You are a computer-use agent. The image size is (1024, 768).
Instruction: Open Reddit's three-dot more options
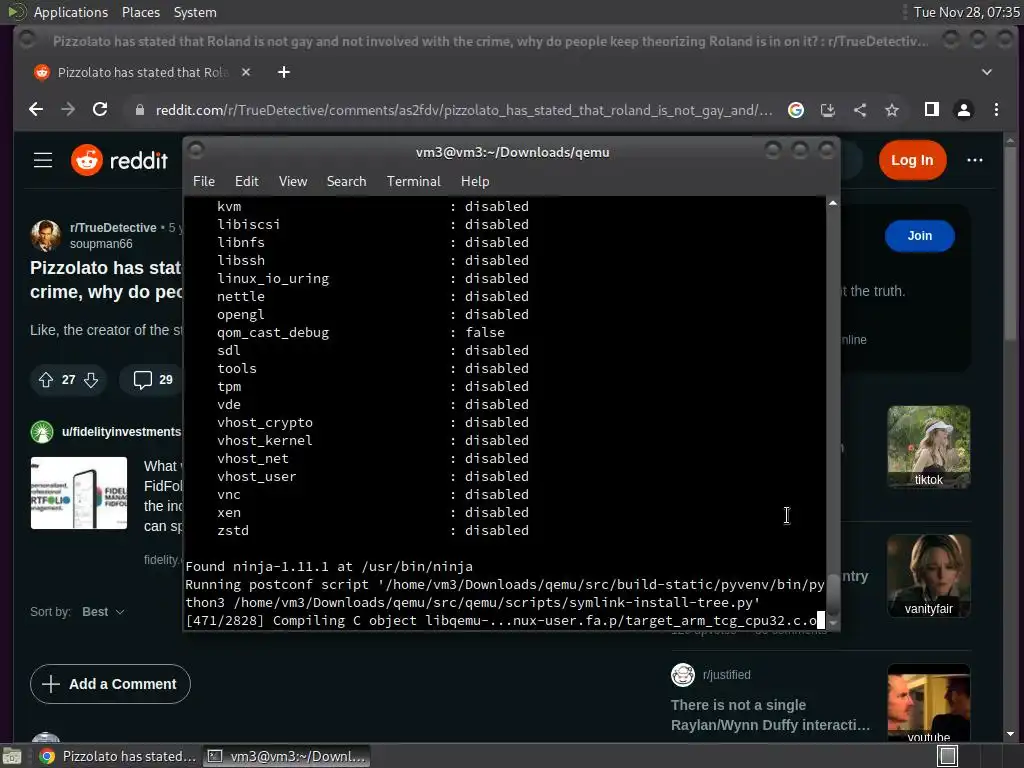point(974,160)
